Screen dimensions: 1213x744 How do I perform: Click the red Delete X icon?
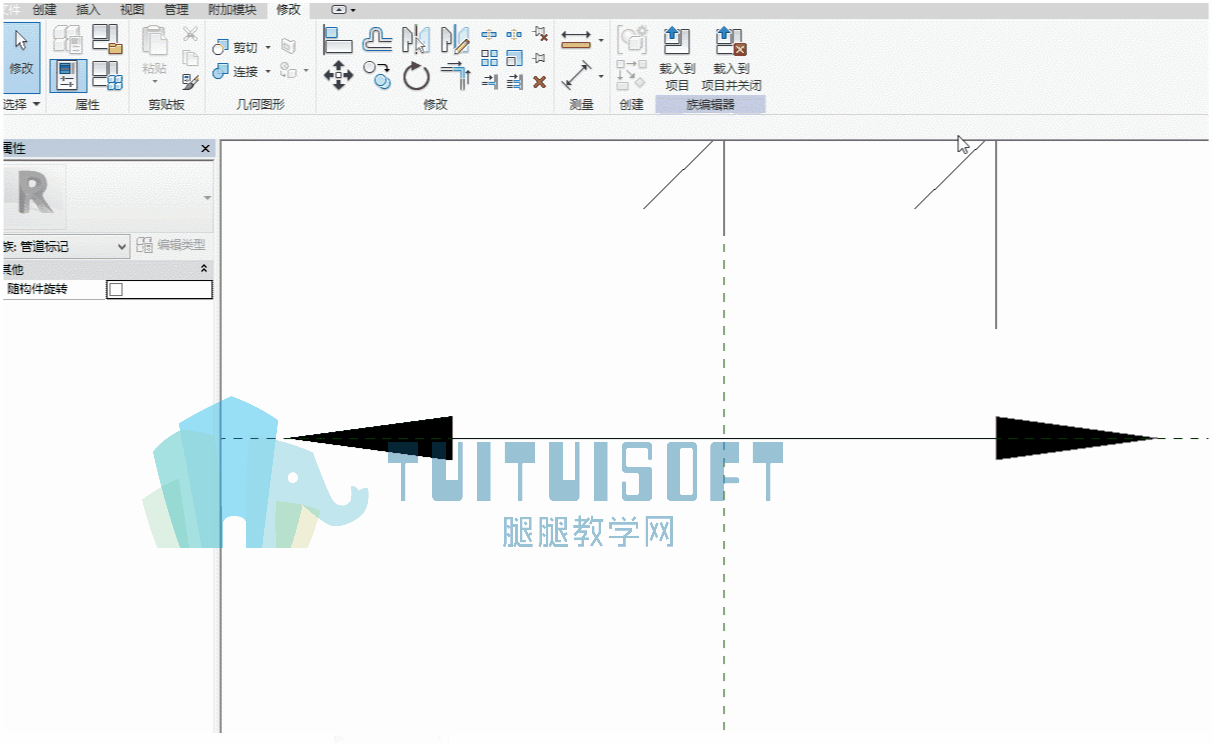click(x=539, y=82)
